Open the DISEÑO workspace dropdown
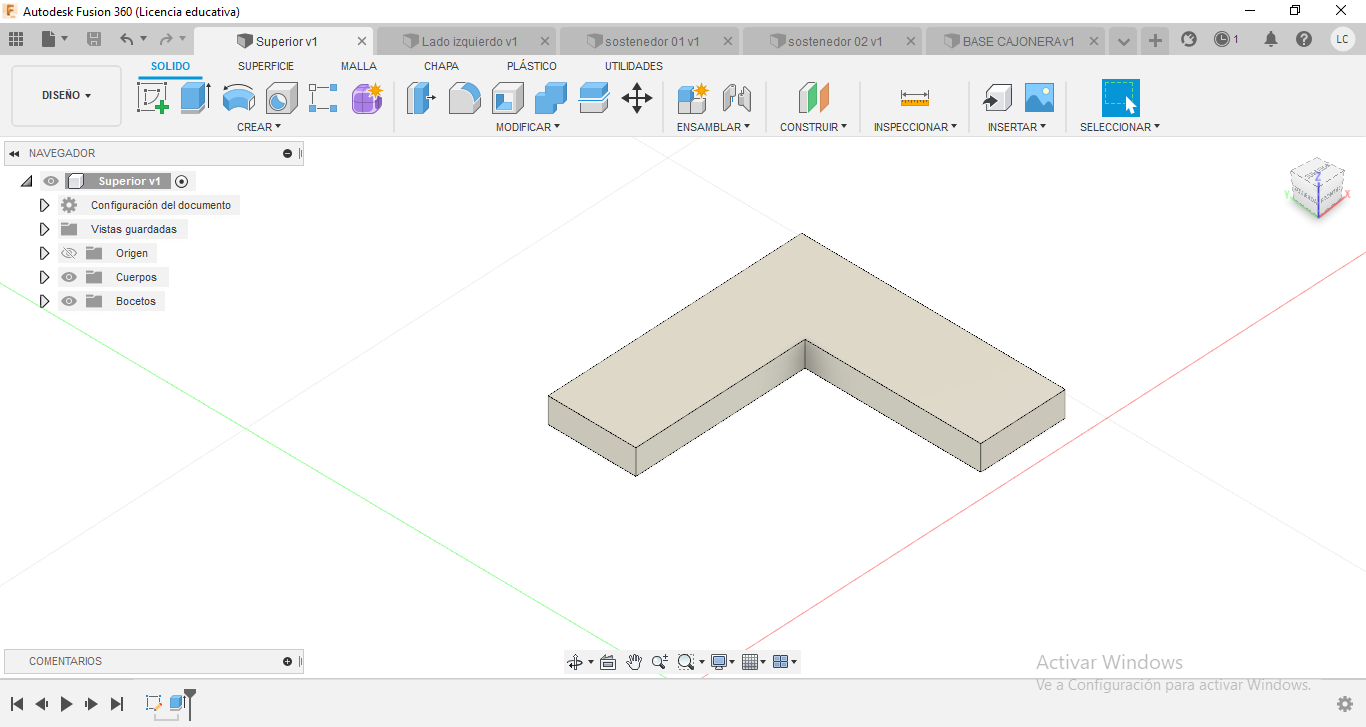Image resolution: width=1366 pixels, height=727 pixels. point(66,96)
